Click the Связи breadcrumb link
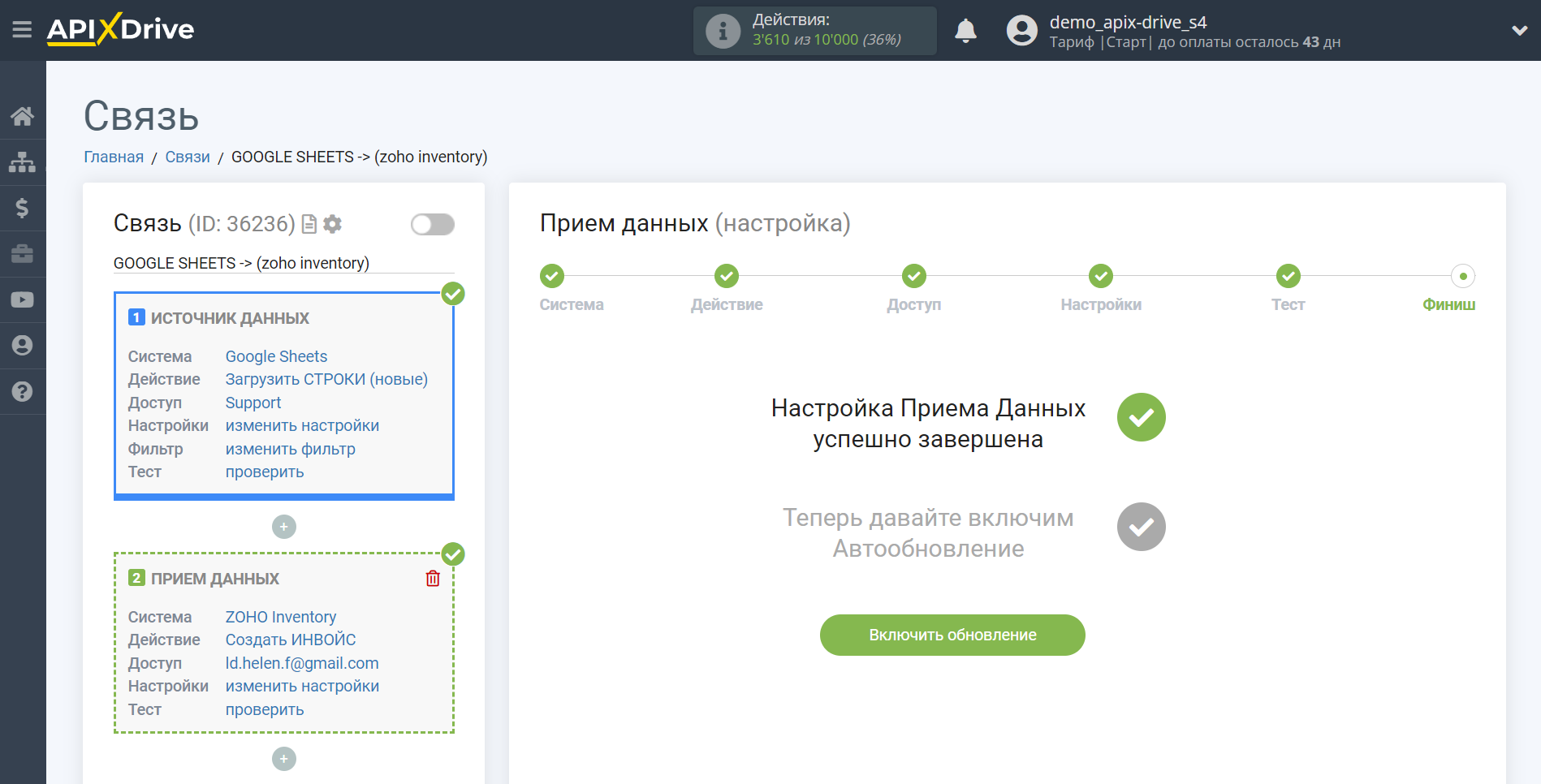This screenshot has height=784, width=1541. (188, 157)
